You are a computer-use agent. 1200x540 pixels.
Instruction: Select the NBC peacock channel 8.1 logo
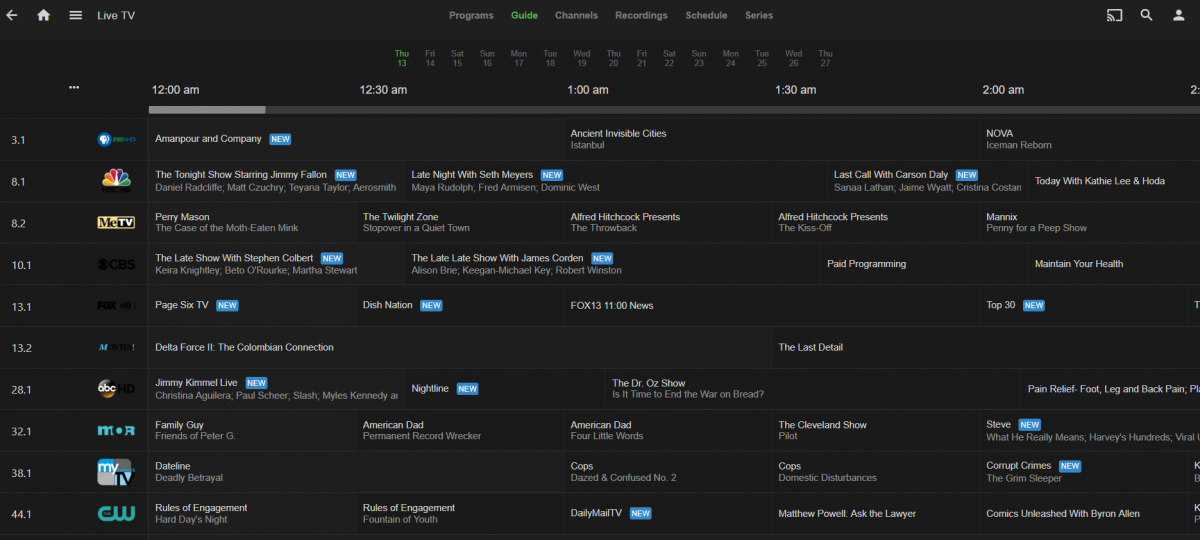point(116,181)
